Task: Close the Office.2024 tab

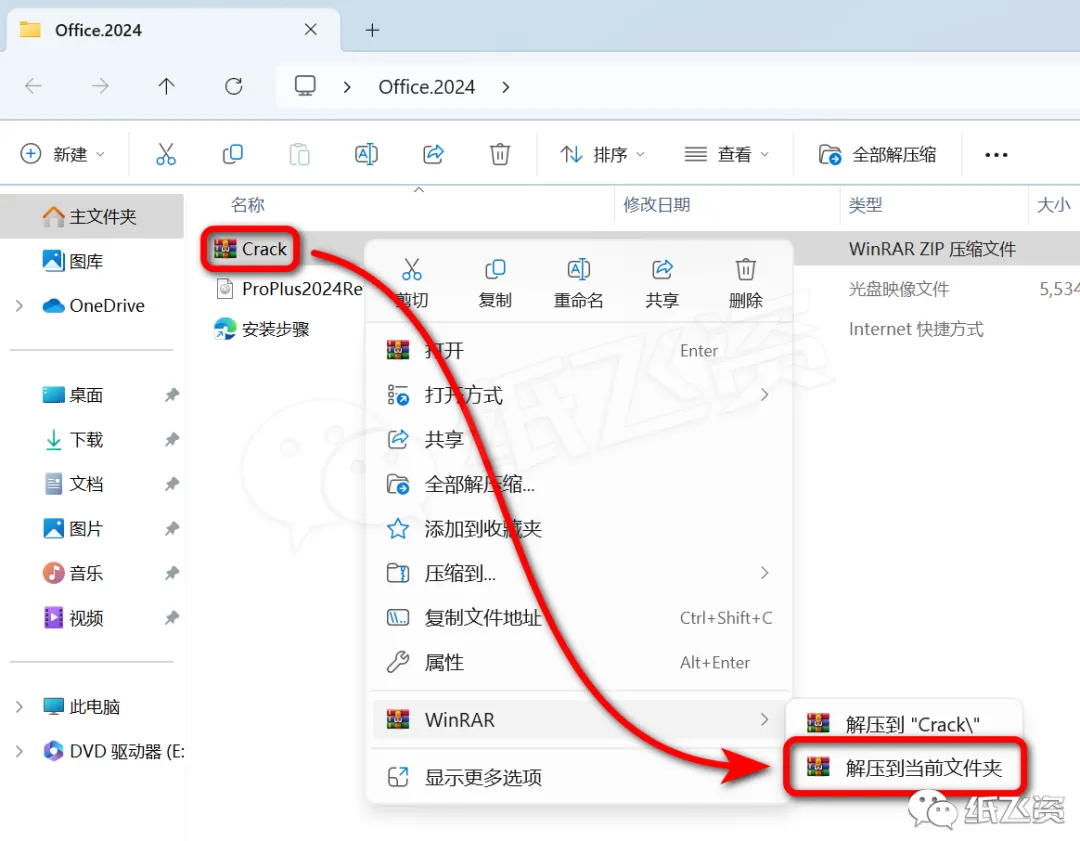Action: (x=311, y=30)
